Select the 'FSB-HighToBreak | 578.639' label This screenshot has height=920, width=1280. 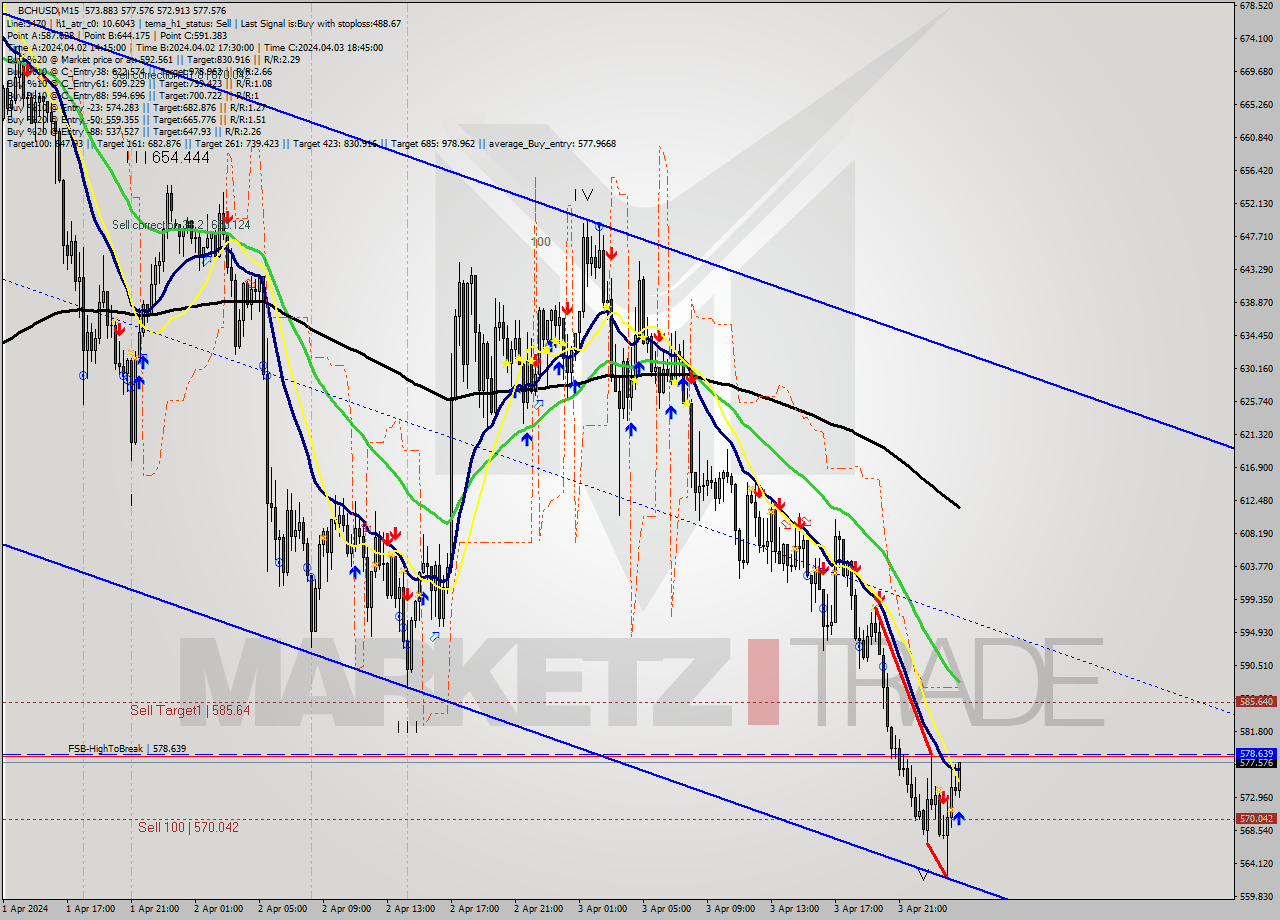127,748
